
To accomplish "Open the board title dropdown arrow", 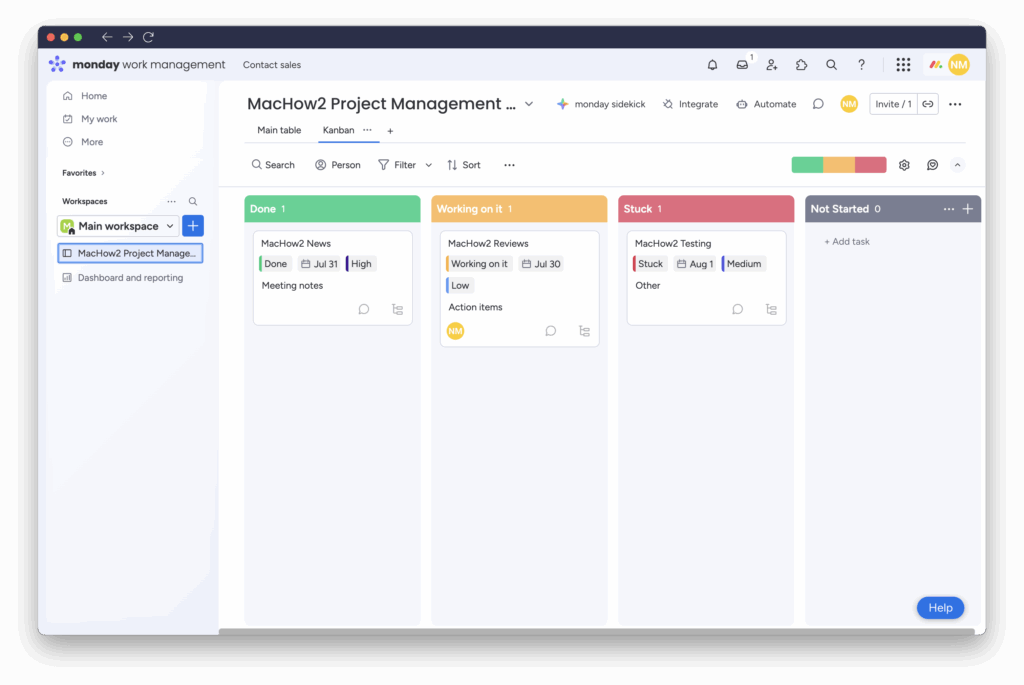I will (529, 103).
